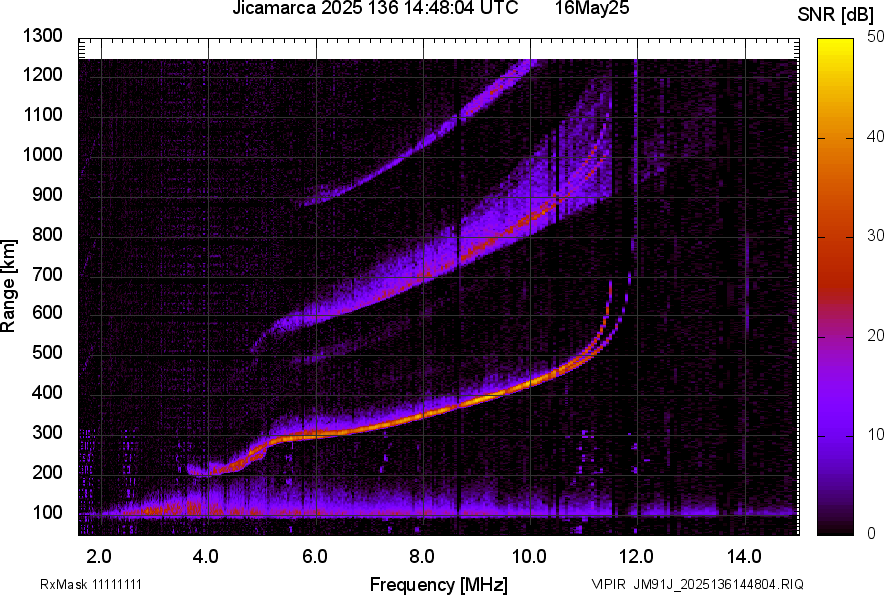This screenshot has height=595, width=884.
Task: Click the title text "Jicamarca 2025 136 14:48:04 UTC"
Action: (x=375, y=8)
